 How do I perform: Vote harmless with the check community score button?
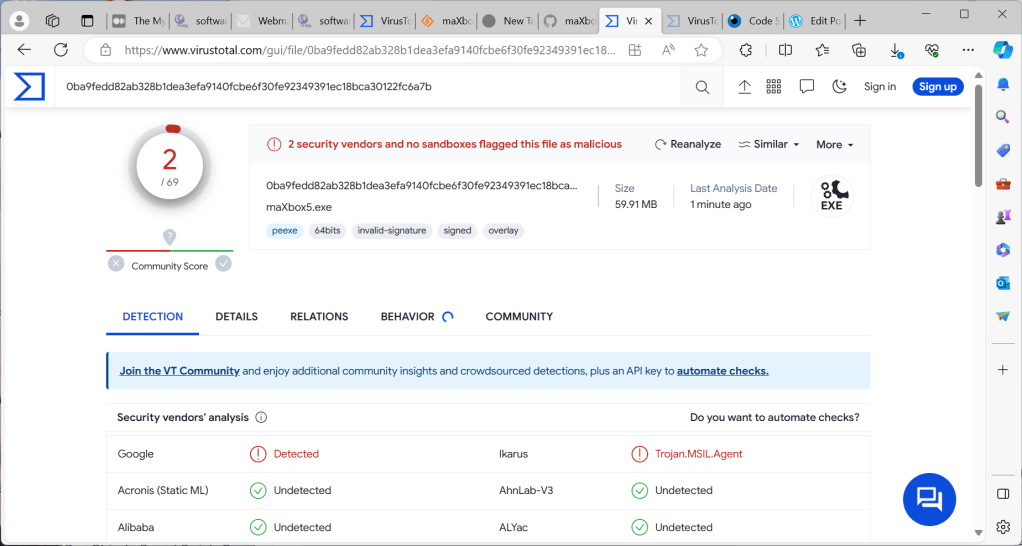(x=223, y=264)
